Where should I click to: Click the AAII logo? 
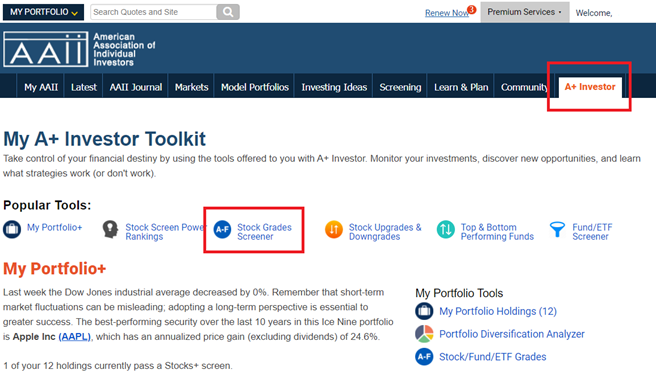pos(46,49)
